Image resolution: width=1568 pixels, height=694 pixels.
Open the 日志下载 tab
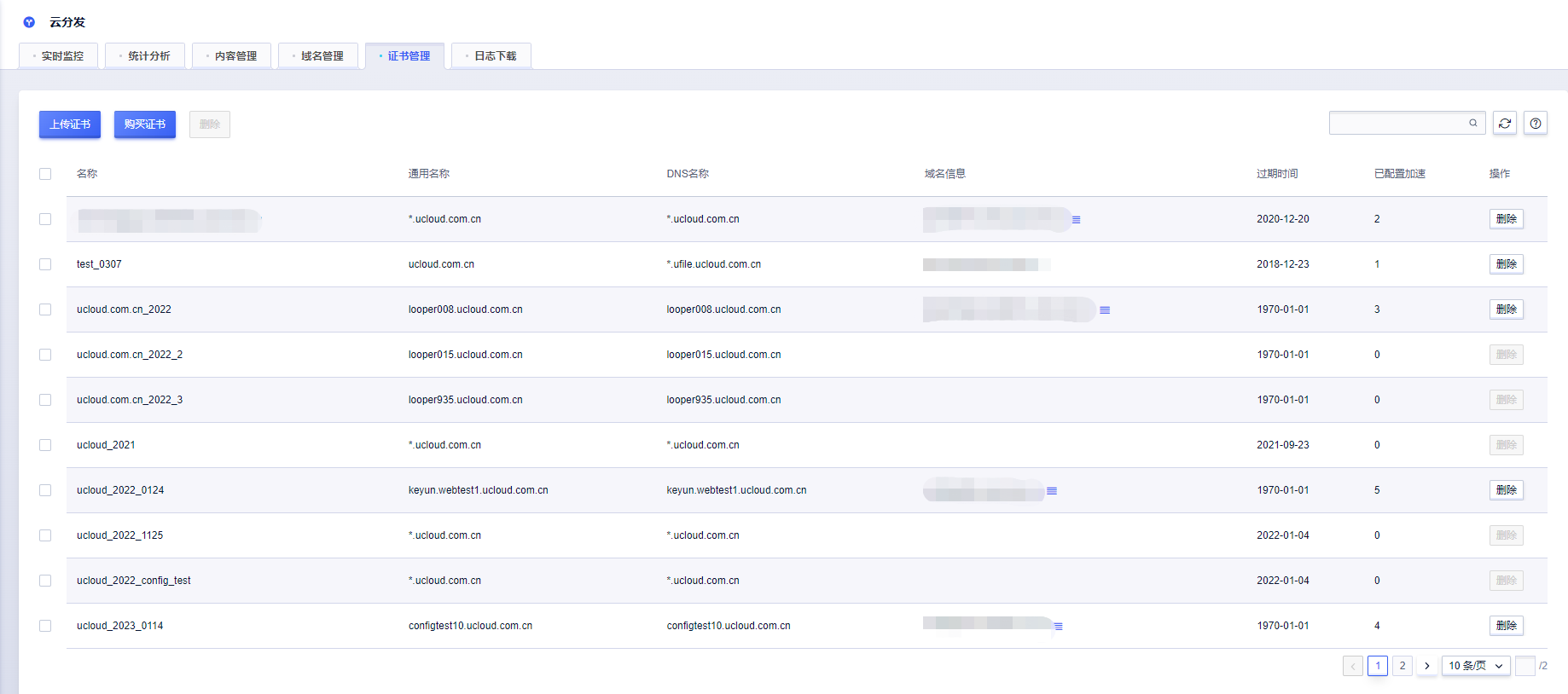click(492, 56)
